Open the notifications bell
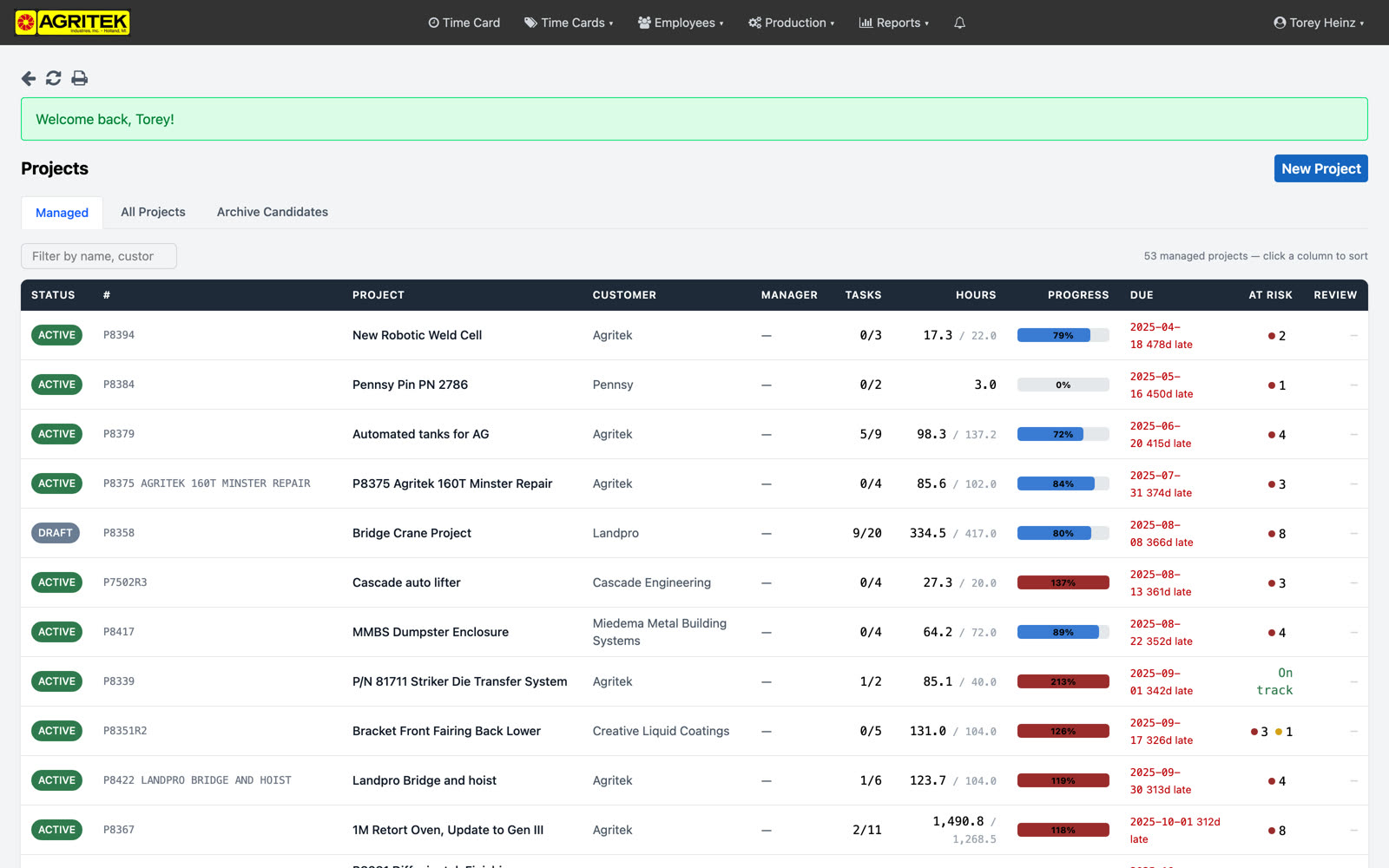The height and width of the screenshot is (868, 1389). [x=959, y=23]
